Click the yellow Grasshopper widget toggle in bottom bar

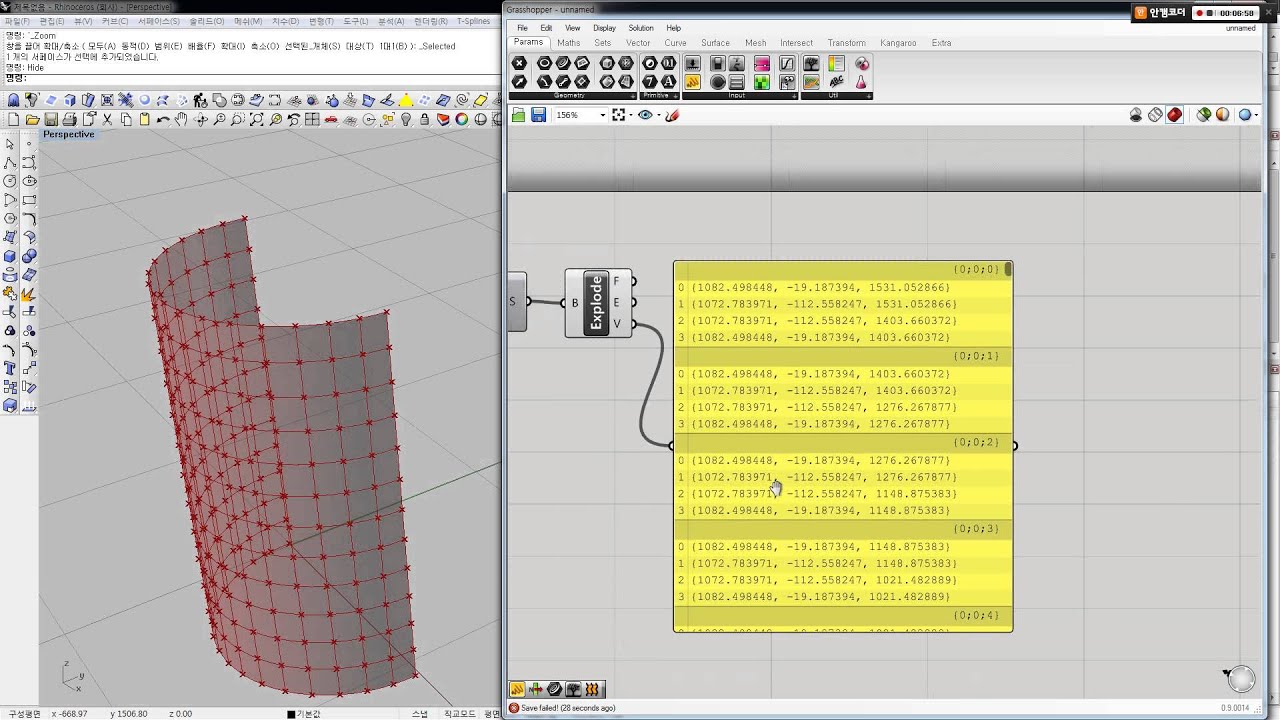[x=517, y=689]
